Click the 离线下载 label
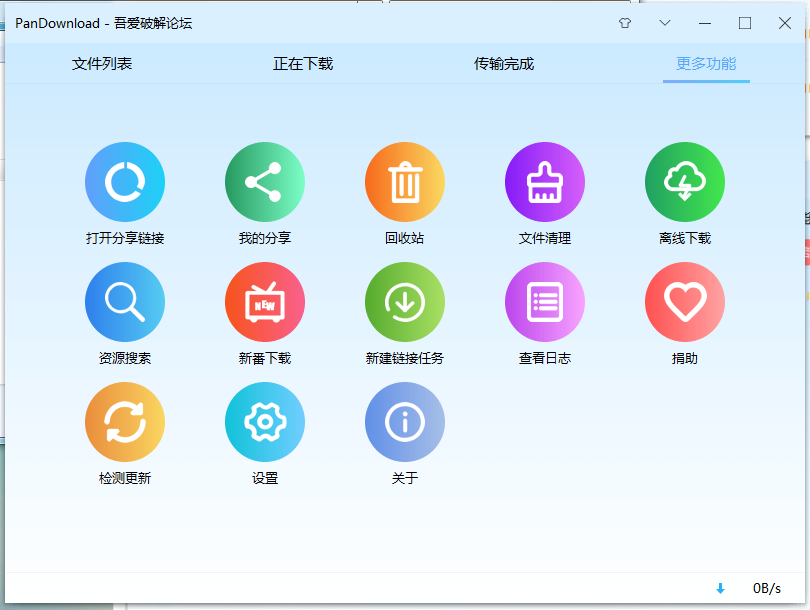This screenshot has width=810, height=610. click(x=685, y=238)
